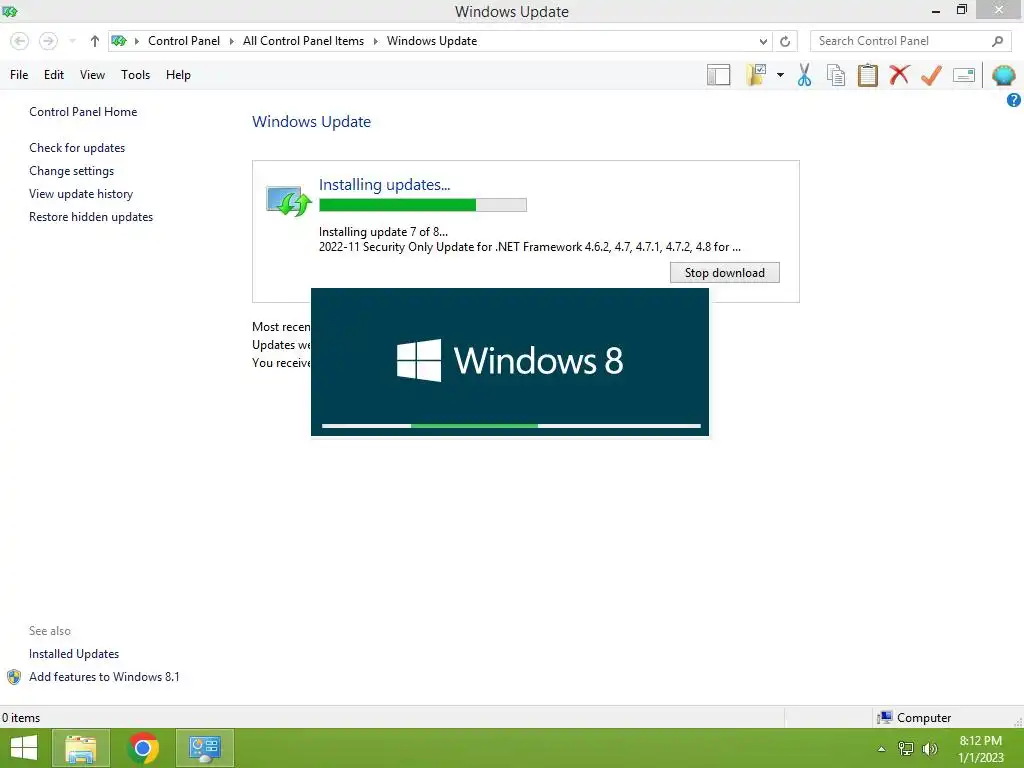The height and width of the screenshot is (768, 1024).
Task: Click the Windows 8 logo splash image
Action: click(x=509, y=361)
